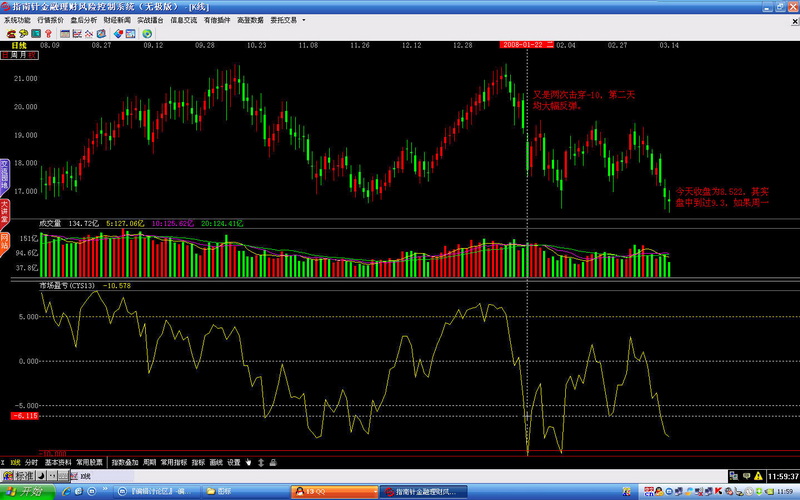Open the 盘后分析 menu

(x=84, y=19)
